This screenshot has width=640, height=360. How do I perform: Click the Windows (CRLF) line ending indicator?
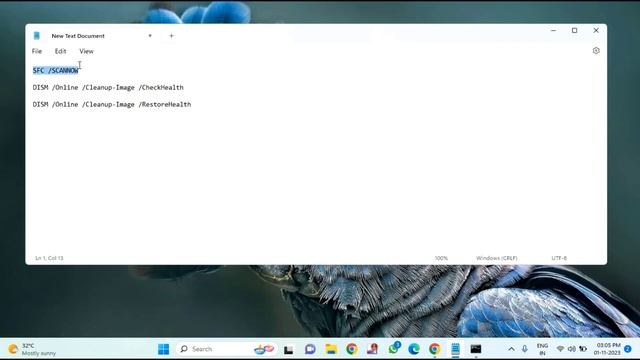pos(497,258)
